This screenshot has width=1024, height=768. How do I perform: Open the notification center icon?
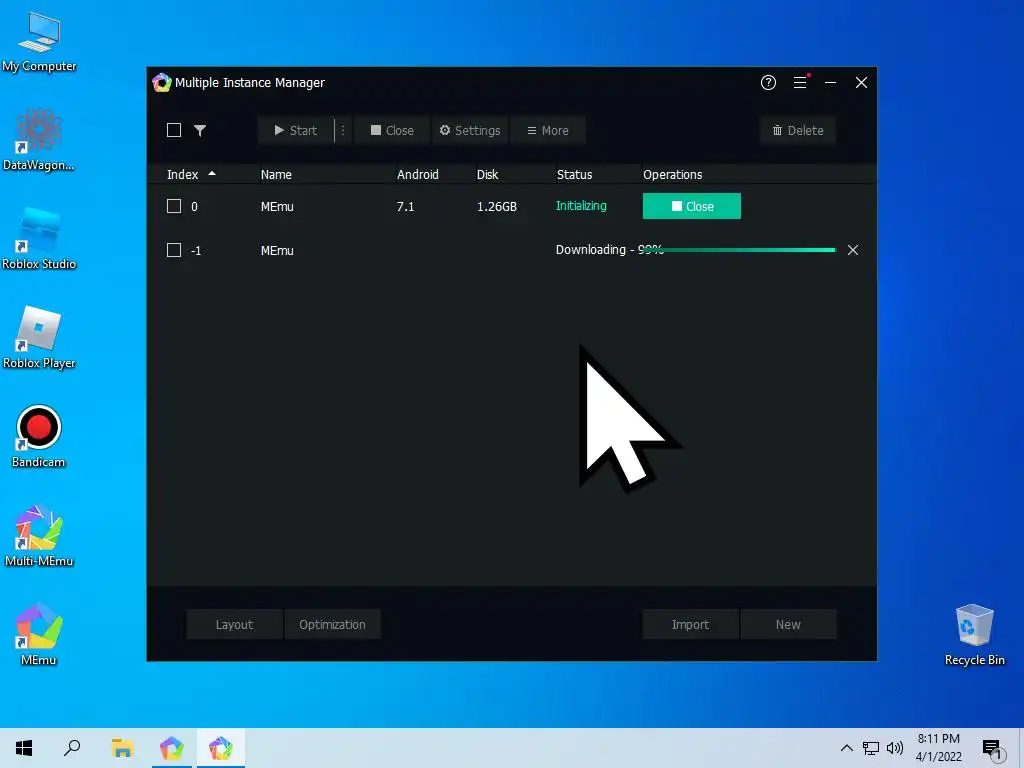(x=993, y=749)
